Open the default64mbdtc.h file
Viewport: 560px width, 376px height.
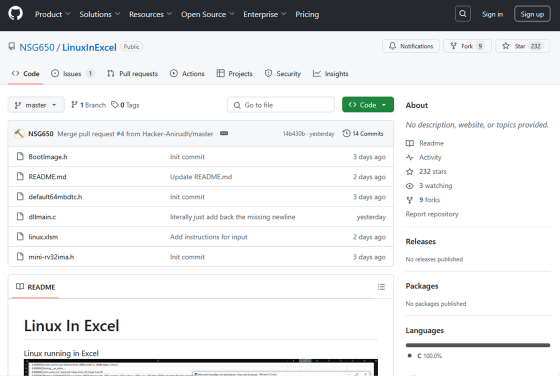tap(55, 197)
